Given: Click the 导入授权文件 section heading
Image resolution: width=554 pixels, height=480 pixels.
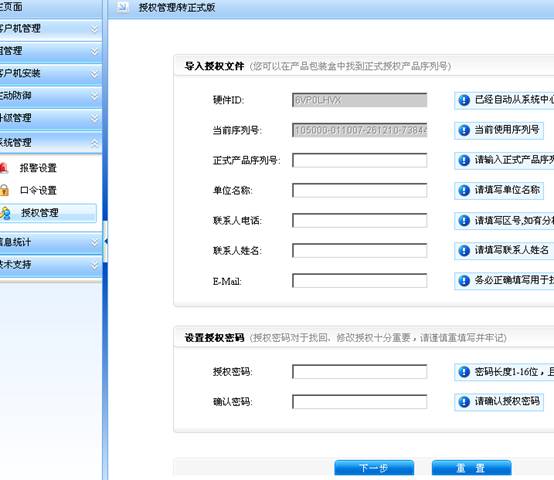Looking at the screenshot, I should tap(214, 66).
